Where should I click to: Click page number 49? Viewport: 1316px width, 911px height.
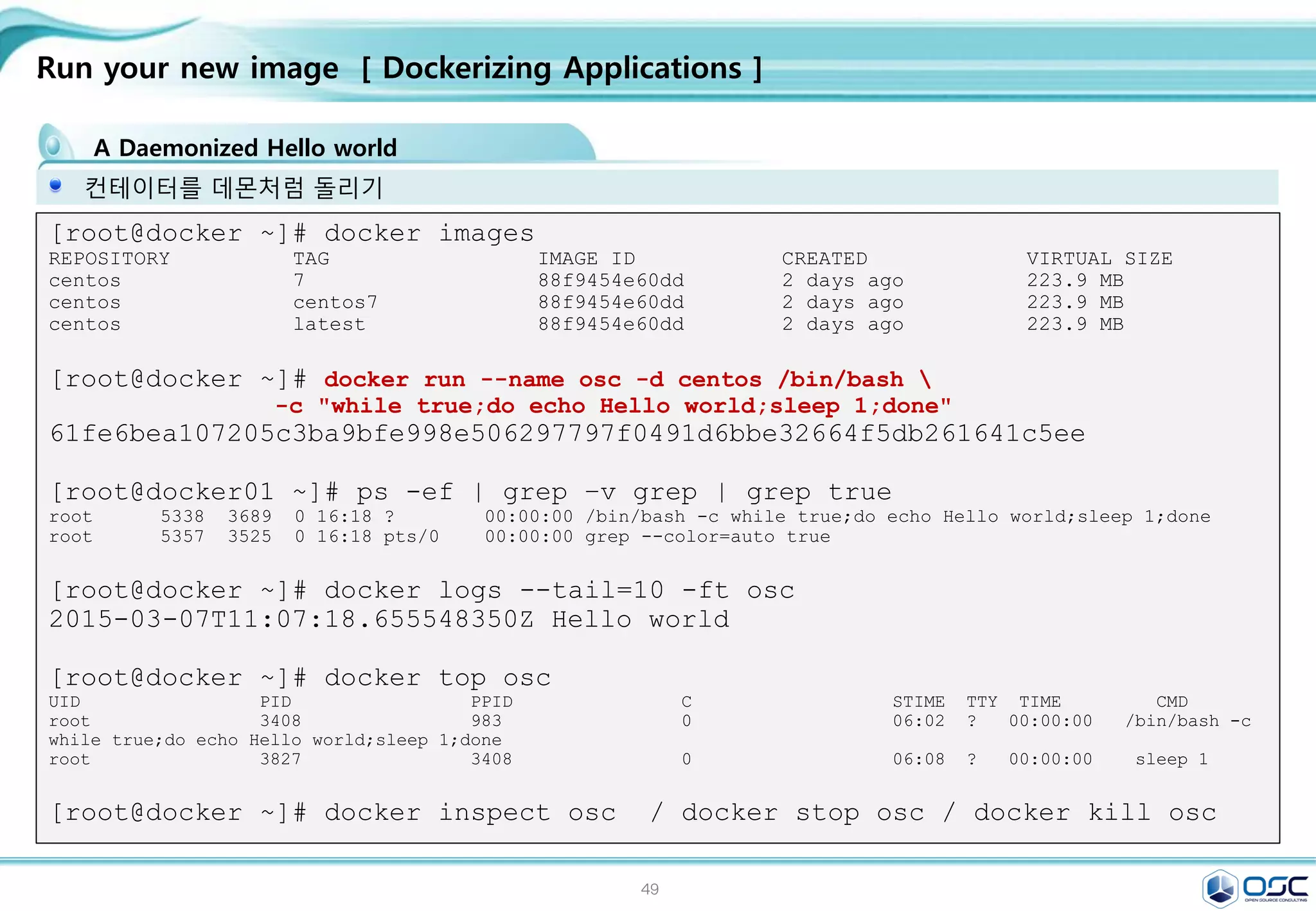(x=650, y=889)
